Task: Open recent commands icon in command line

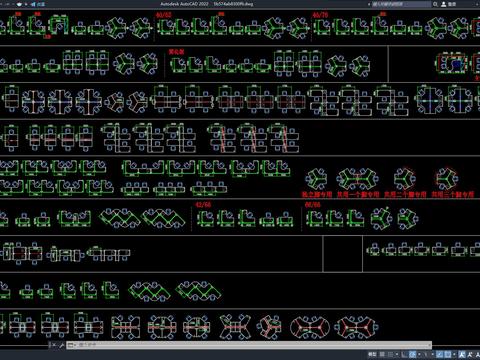Action: [71, 345]
